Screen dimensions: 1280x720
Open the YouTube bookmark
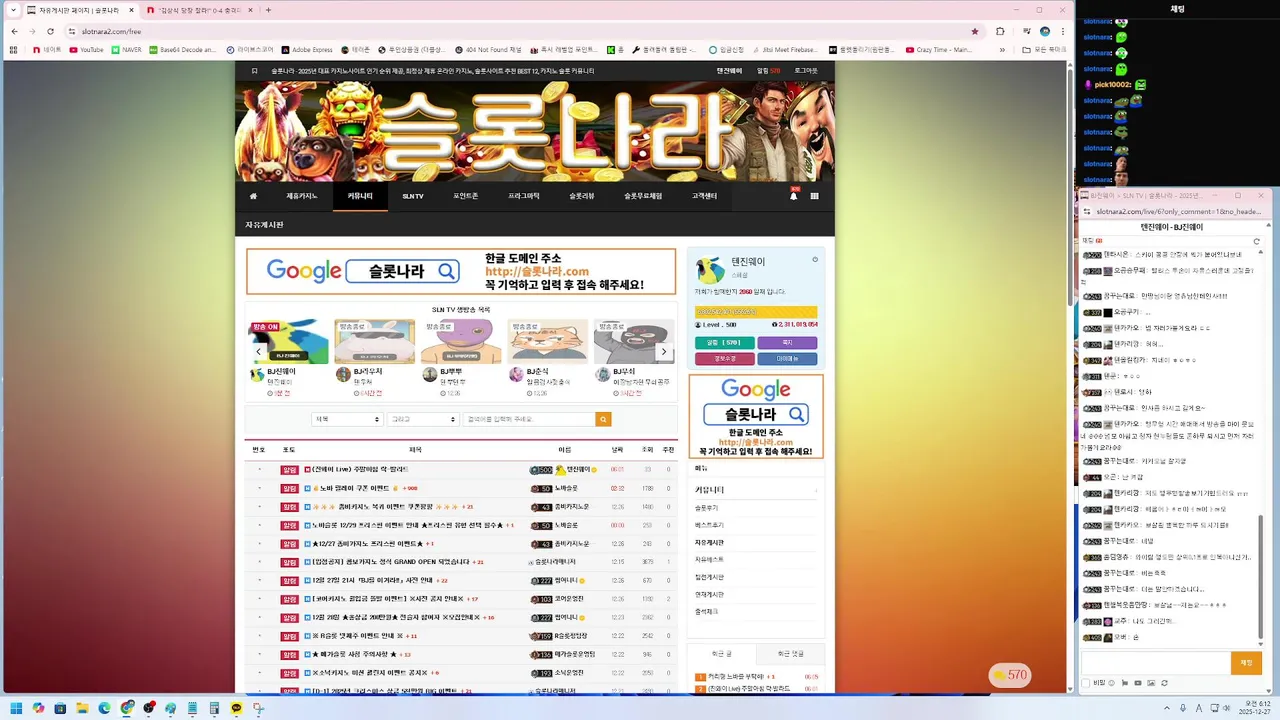(x=87, y=49)
